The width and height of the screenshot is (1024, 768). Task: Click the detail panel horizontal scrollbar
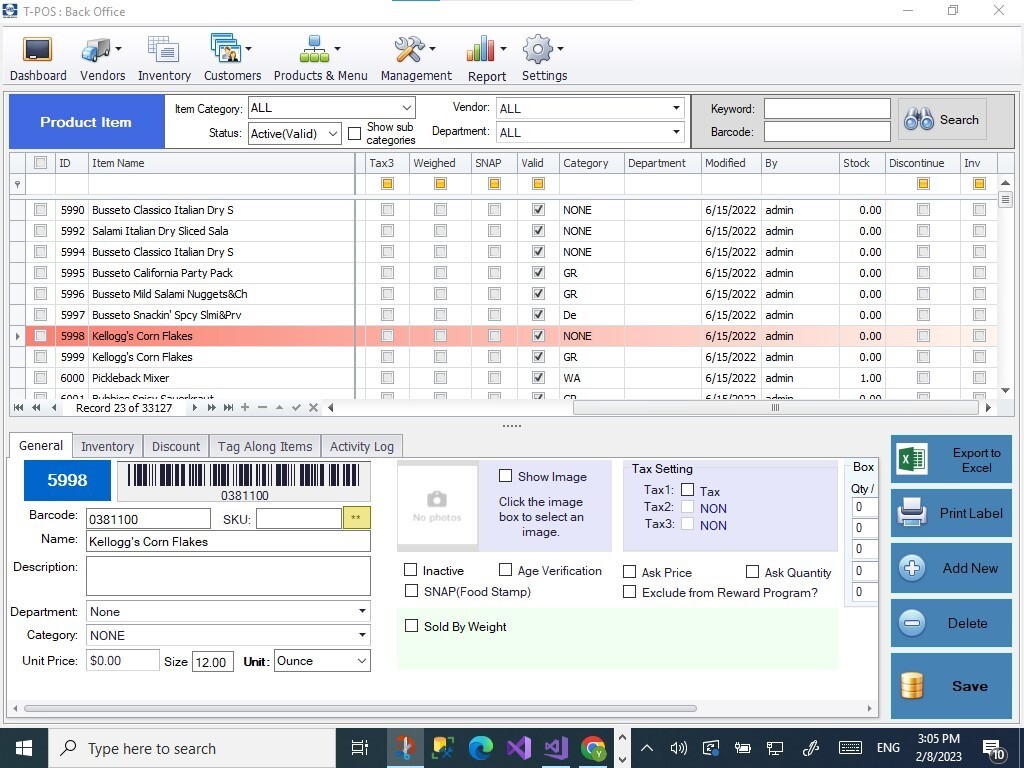(360, 708)
